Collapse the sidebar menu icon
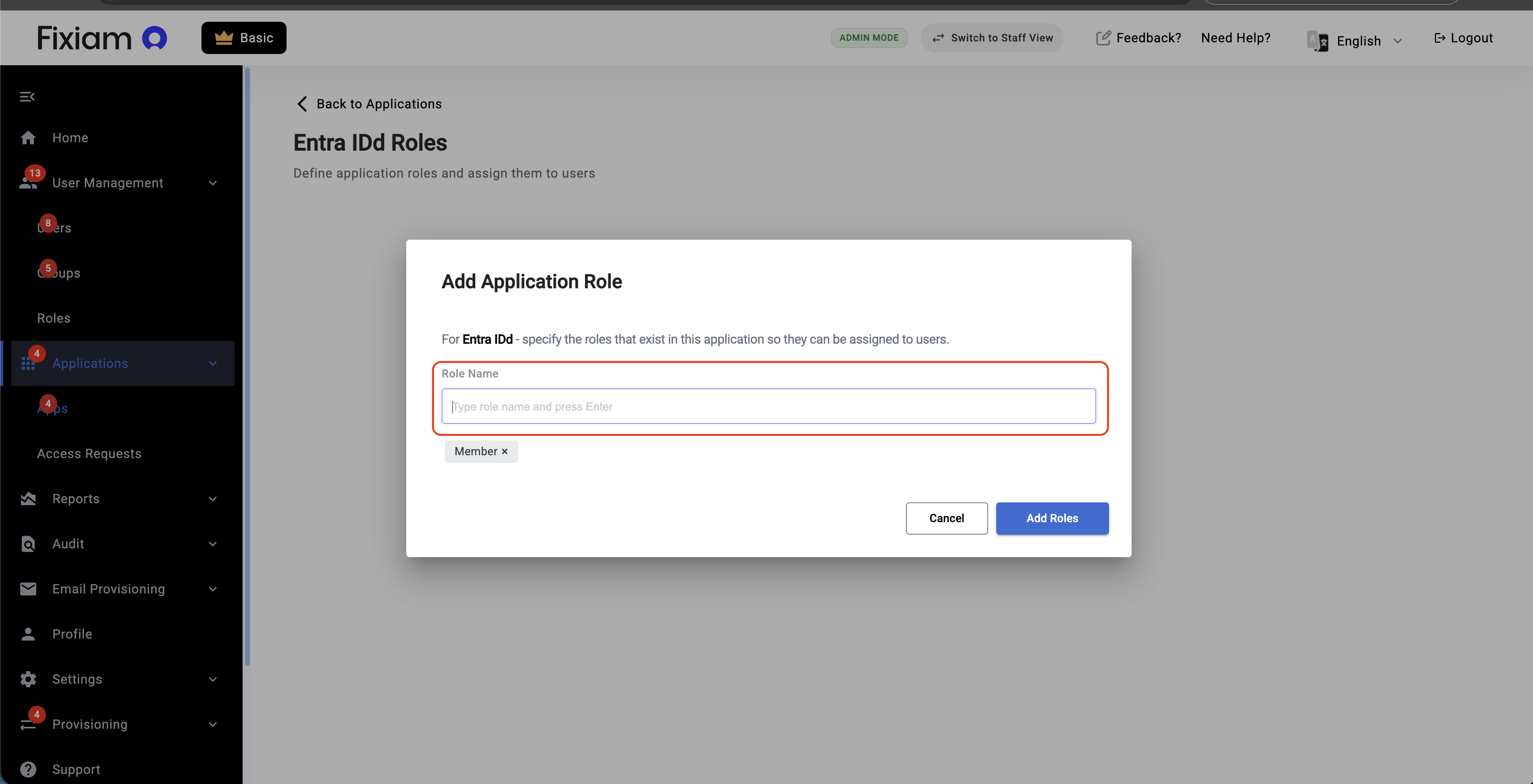This screenshot has height=784, width=1533. pos(27,96)
